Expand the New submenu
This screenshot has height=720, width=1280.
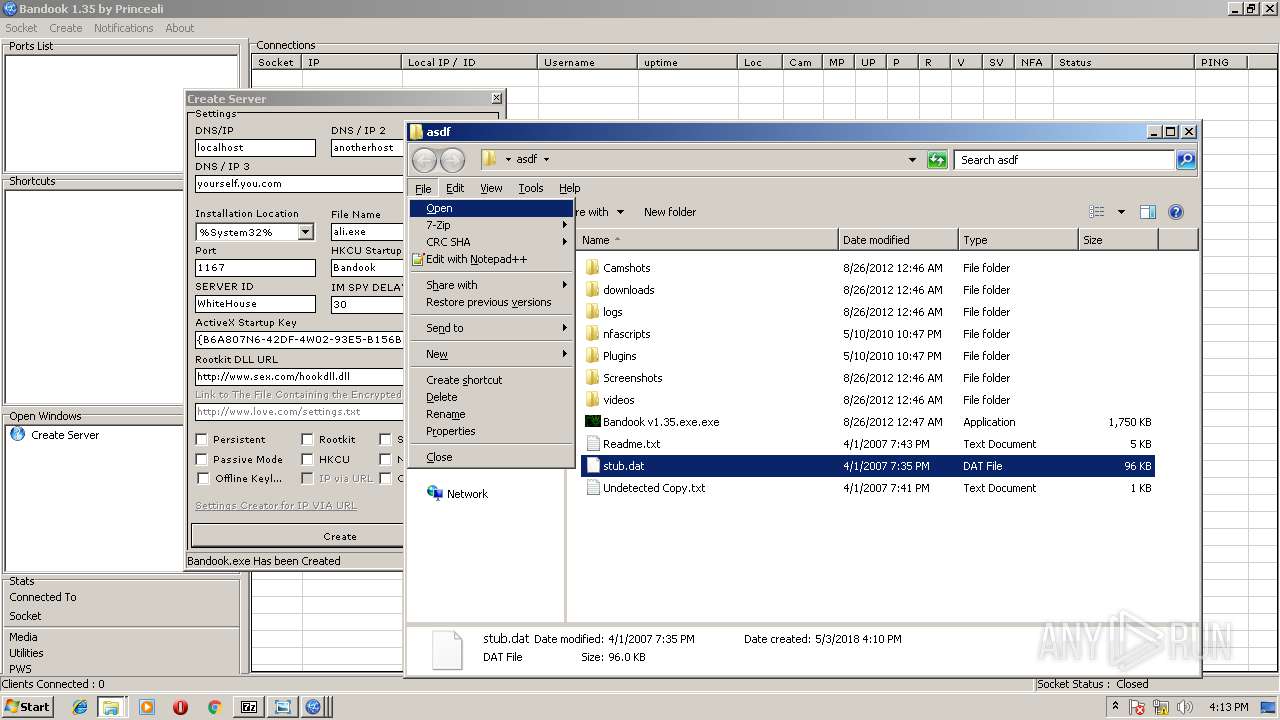point(565,354)
